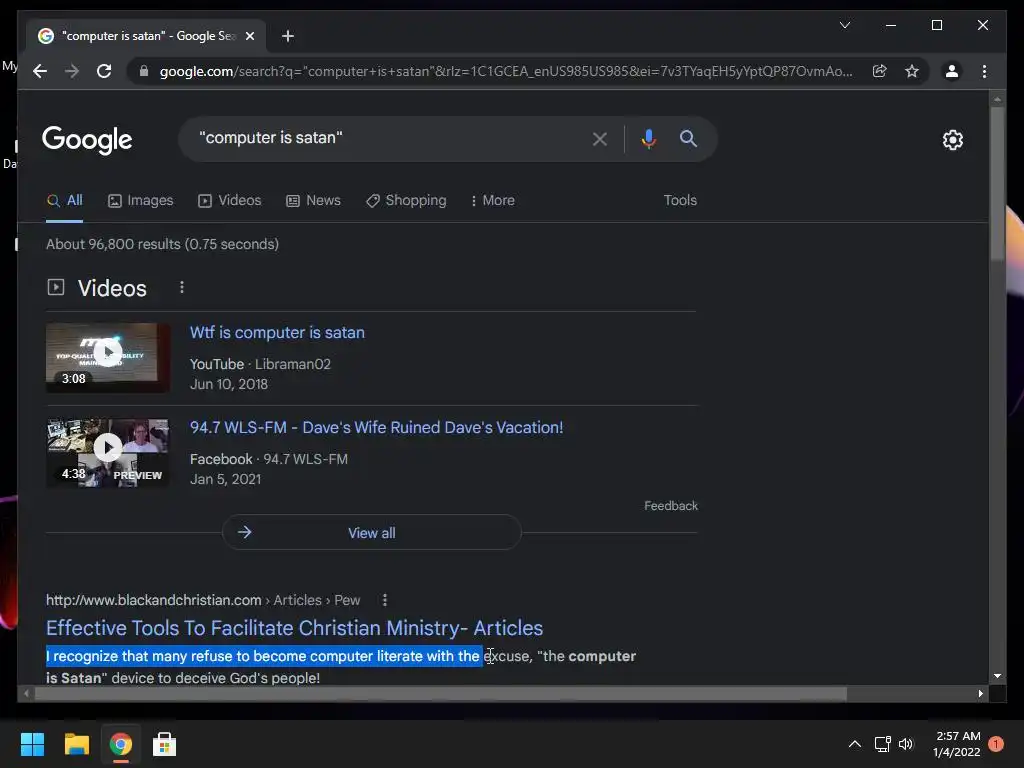Switch to Videos results tab
The width and height of the screenshot is (1024, 768).
coord(230,200)
